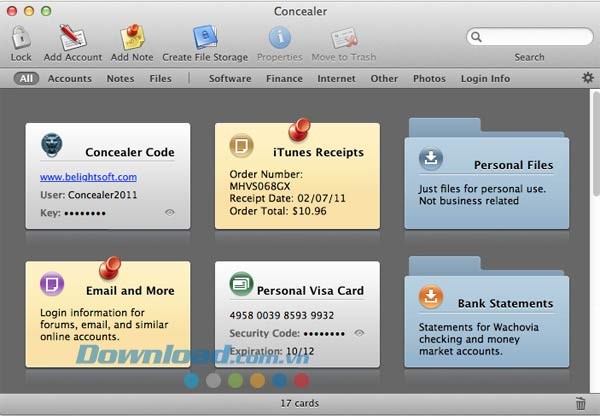600x416 pixels.
Task: Choose the green color label dot
Action: [235, 380]
